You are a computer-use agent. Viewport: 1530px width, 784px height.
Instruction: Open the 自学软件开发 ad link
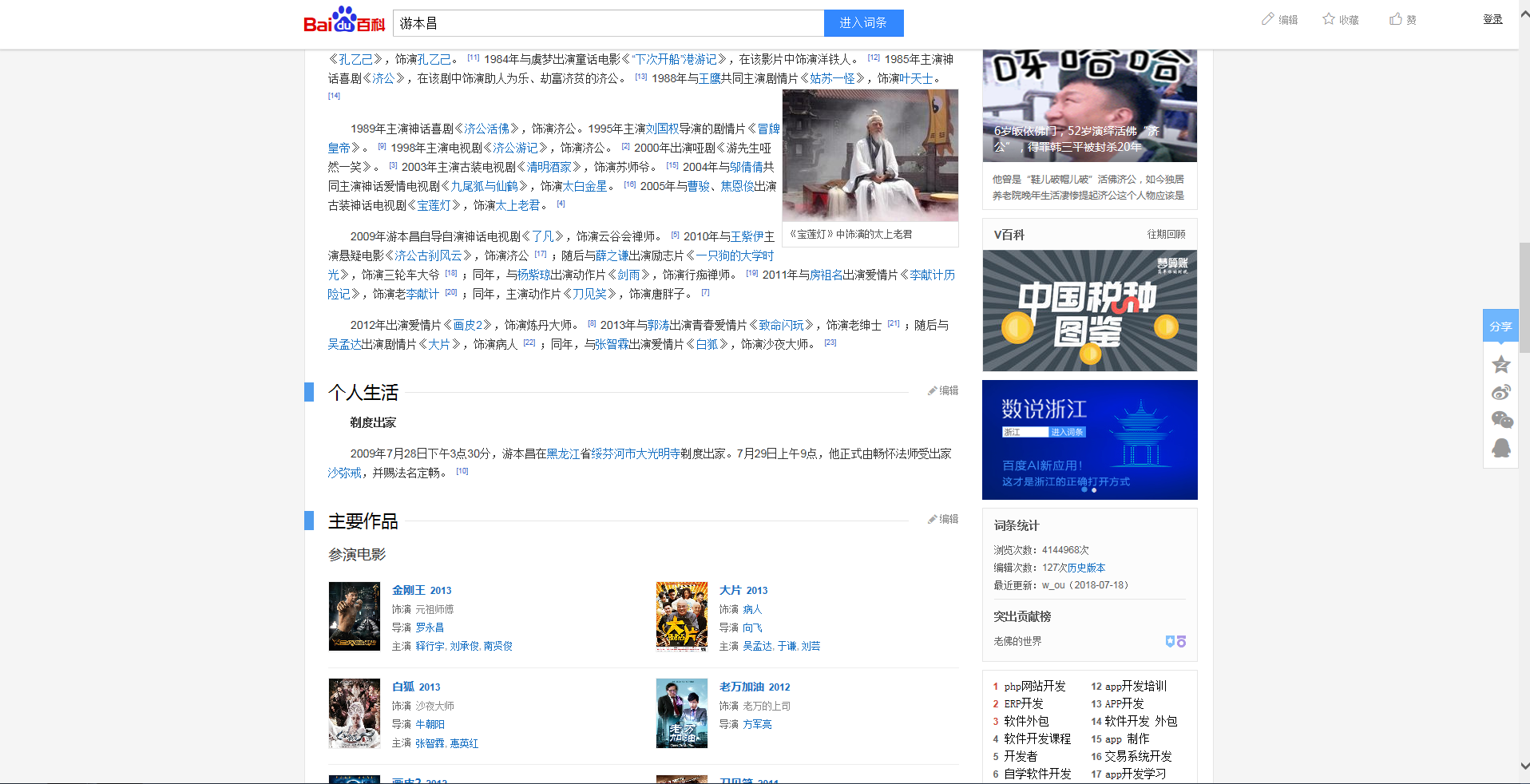(x=1037, y=774)
